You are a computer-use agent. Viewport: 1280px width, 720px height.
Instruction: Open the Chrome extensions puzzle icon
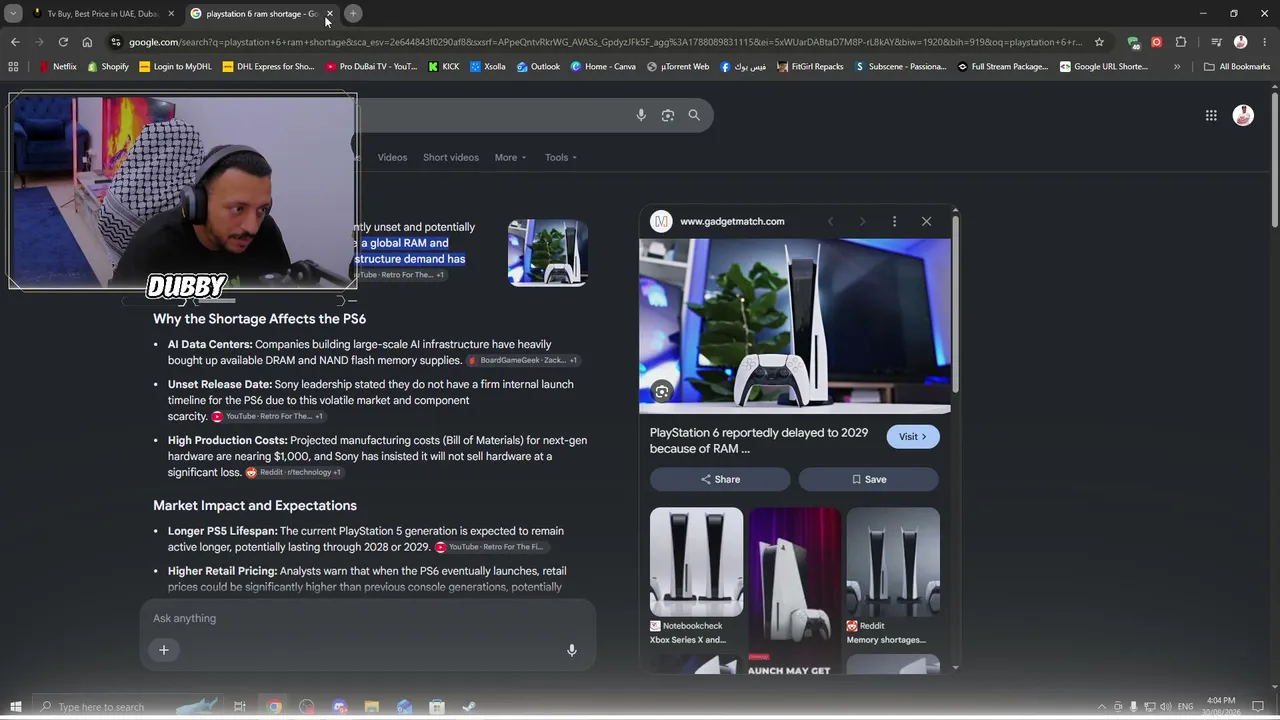tap(1181, 42)
